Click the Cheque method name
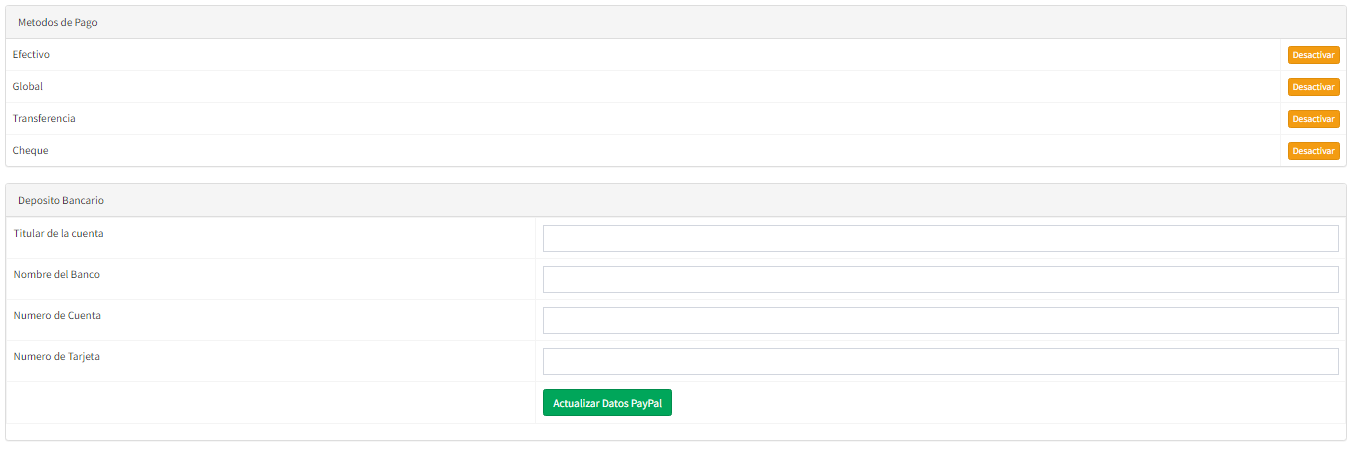This screenshot has width=1353, height=452. pos(30,151)
